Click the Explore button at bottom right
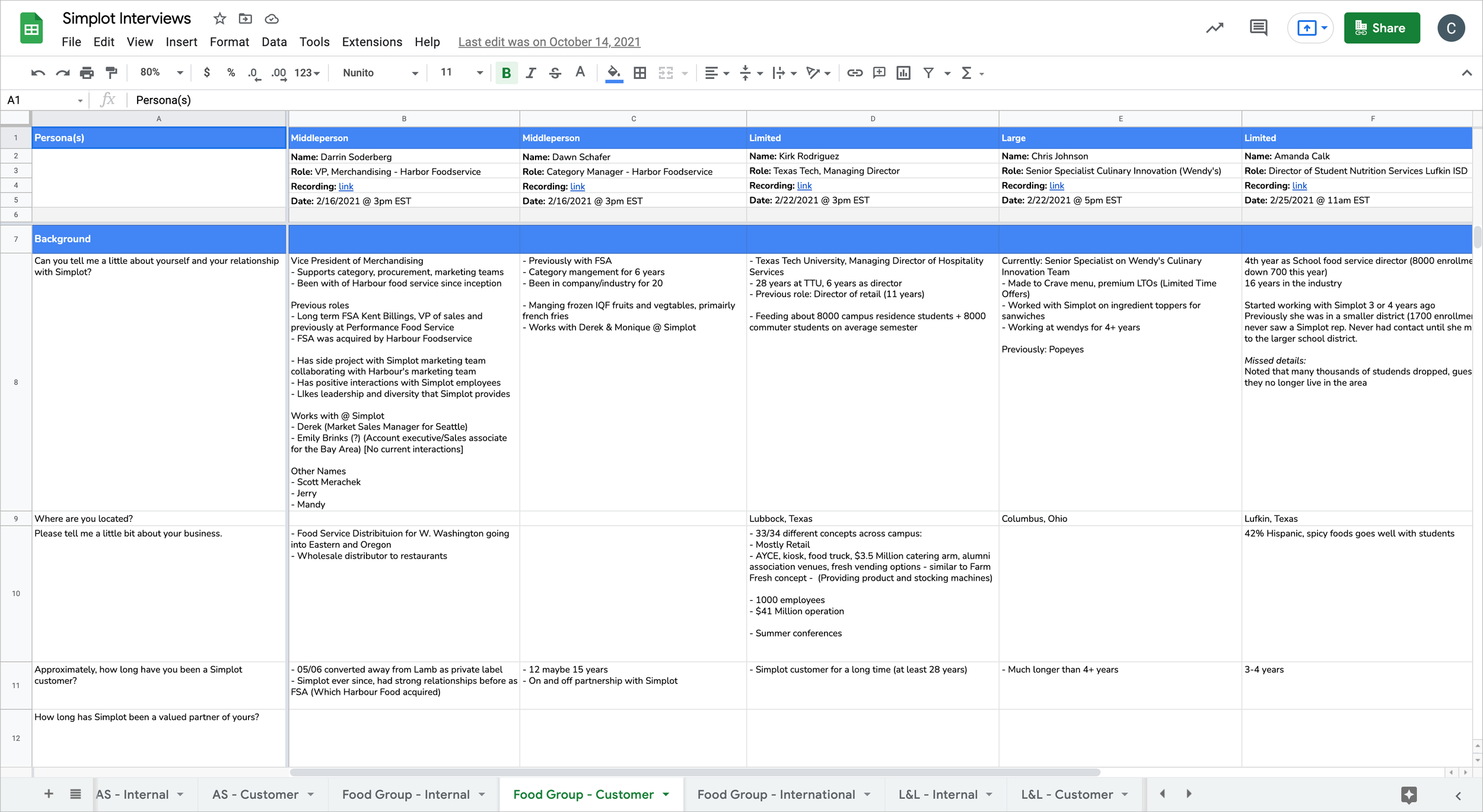This screenshot has width=1483, height=812. [1409, 795]
